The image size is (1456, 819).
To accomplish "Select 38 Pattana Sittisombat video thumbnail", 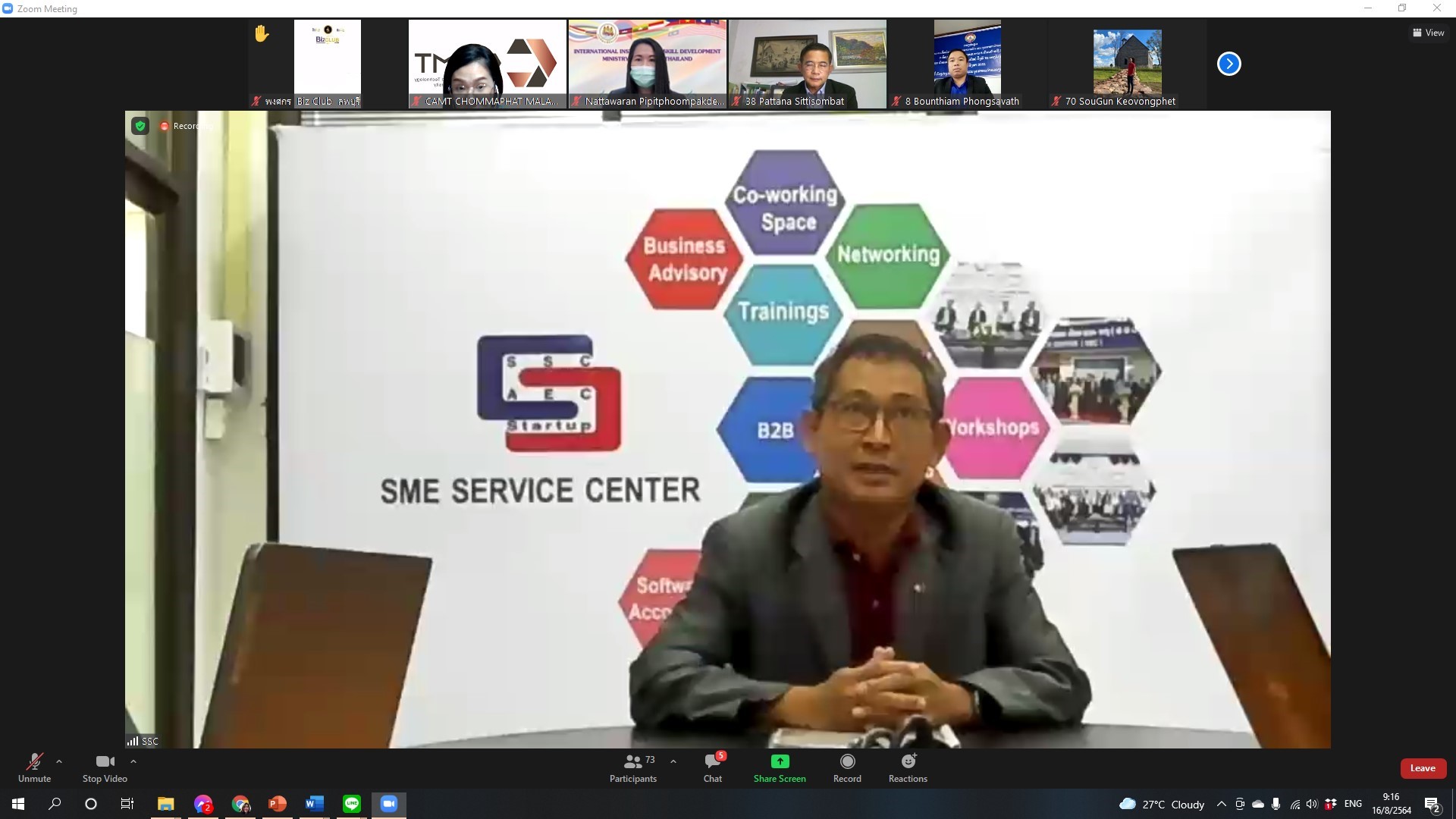I will pyautogui.click(x=807, y=64).
